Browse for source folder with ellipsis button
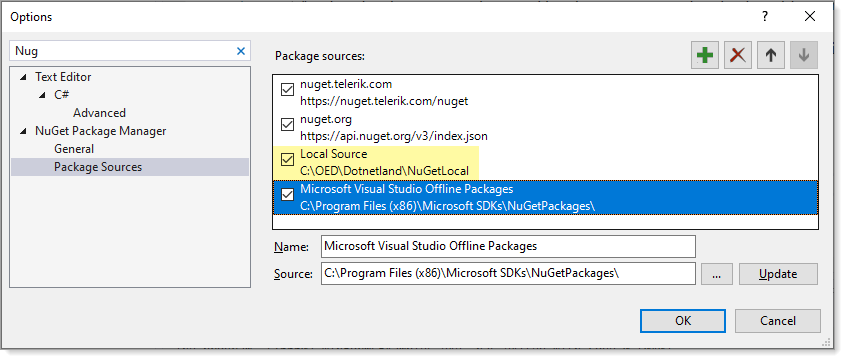Image resolution: width=846 pixels, height=361 pixels. 717,274
